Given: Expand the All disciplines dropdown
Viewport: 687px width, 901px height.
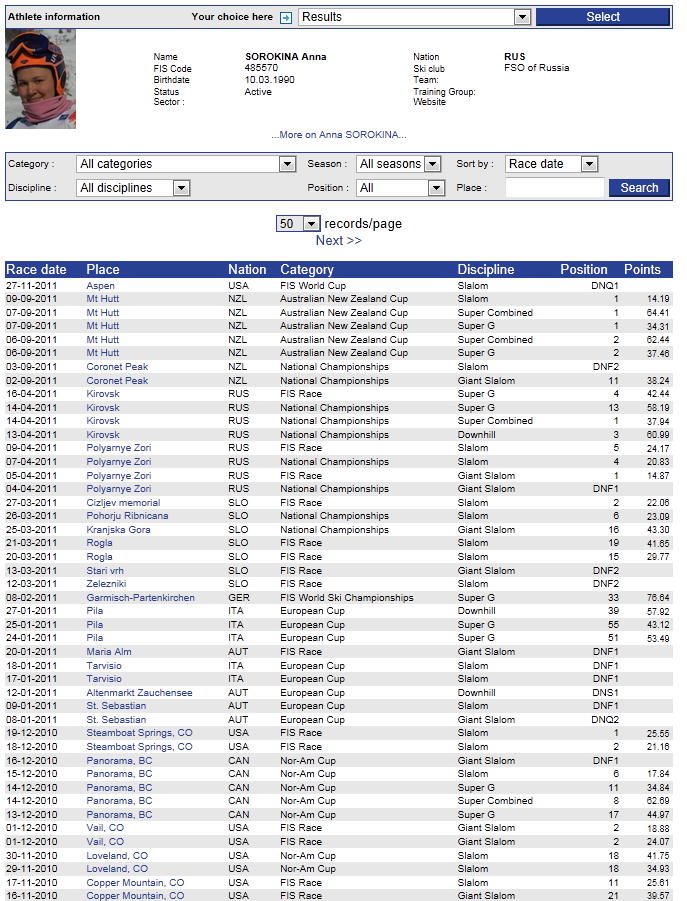Looking at the screenshot, I should pyautogui.click(x=133, y=188).
